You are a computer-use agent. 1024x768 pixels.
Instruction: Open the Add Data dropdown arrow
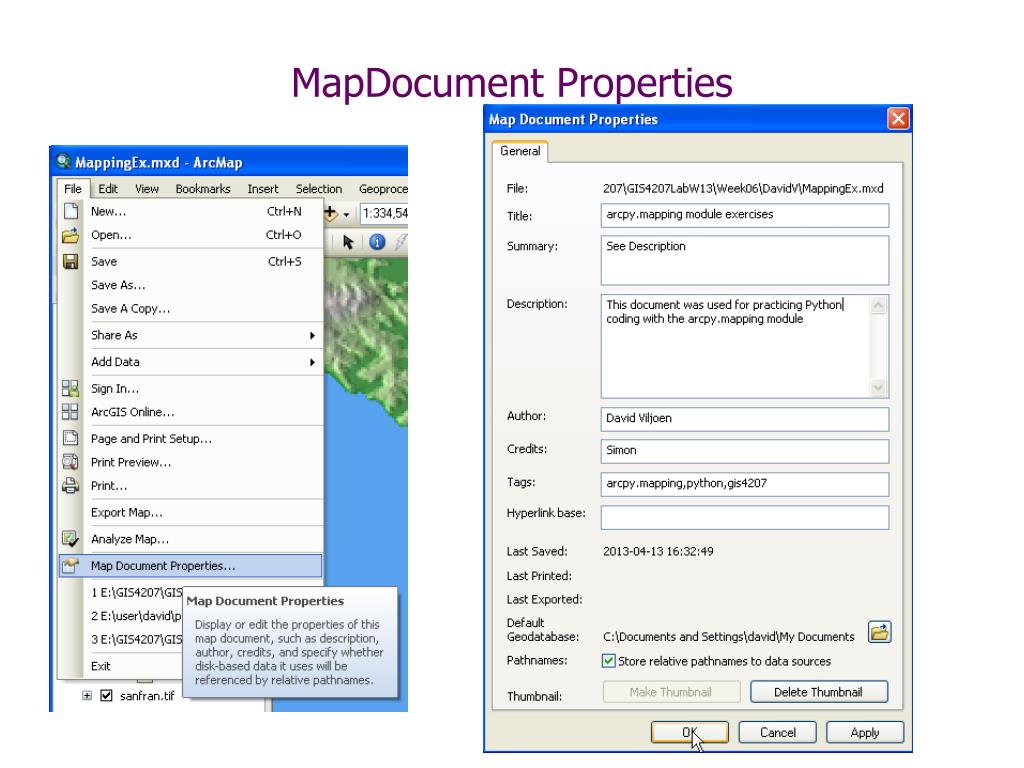[346, 214]
